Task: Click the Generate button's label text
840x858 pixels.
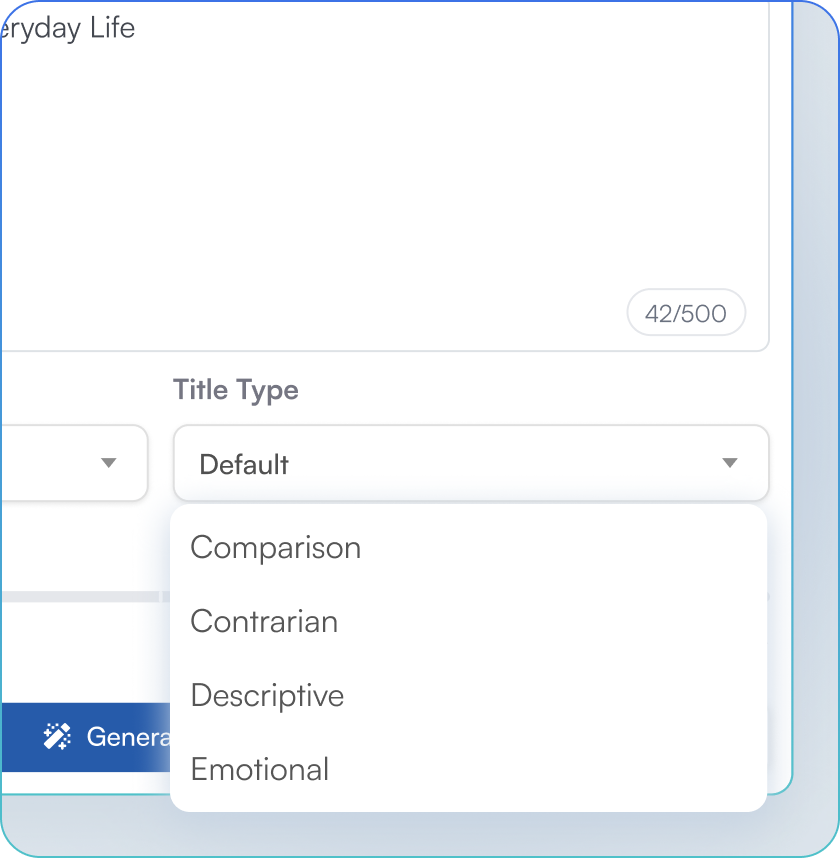Action: [130, 737]
